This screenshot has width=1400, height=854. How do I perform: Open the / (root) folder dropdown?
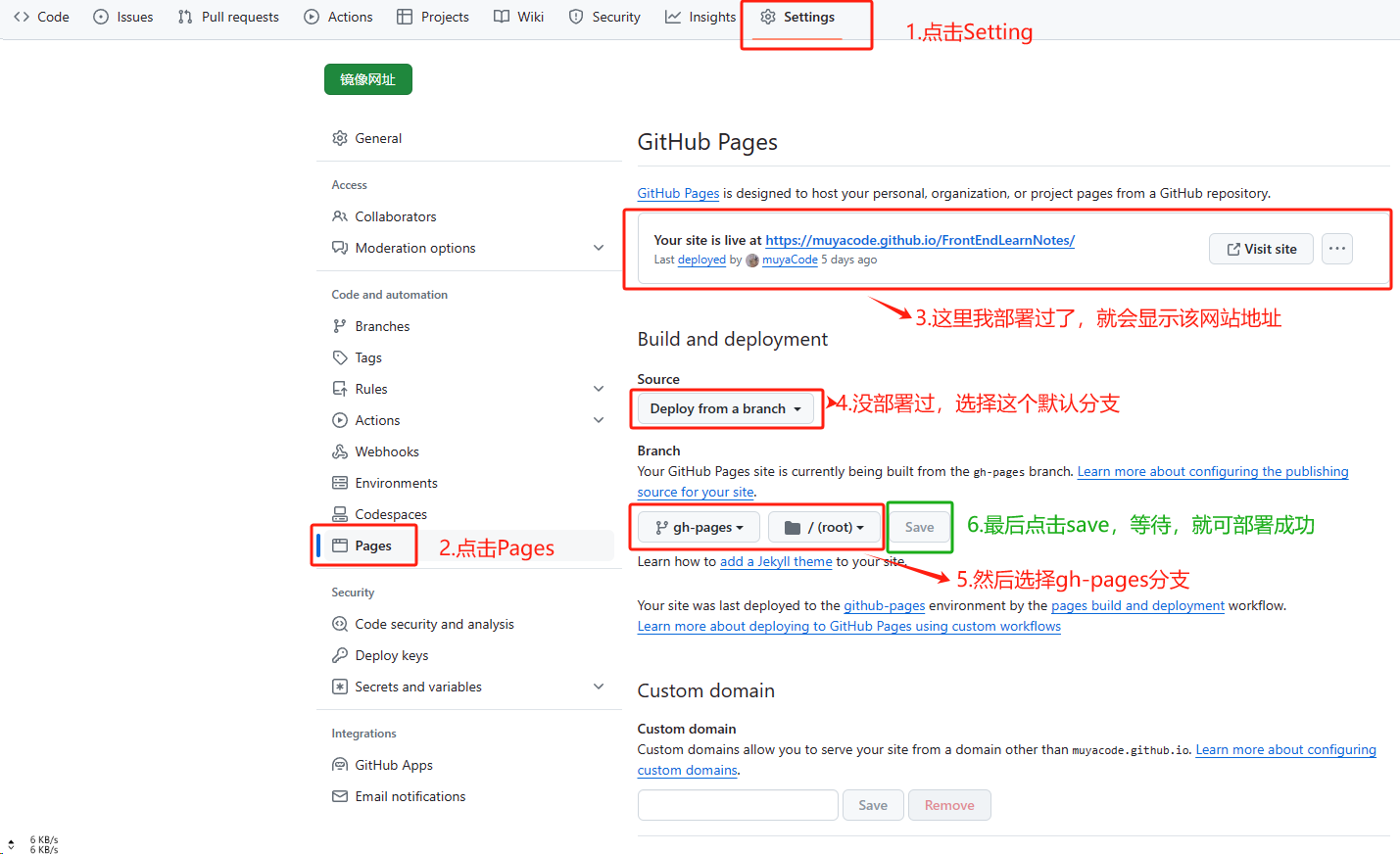click(x=825, y=527)
